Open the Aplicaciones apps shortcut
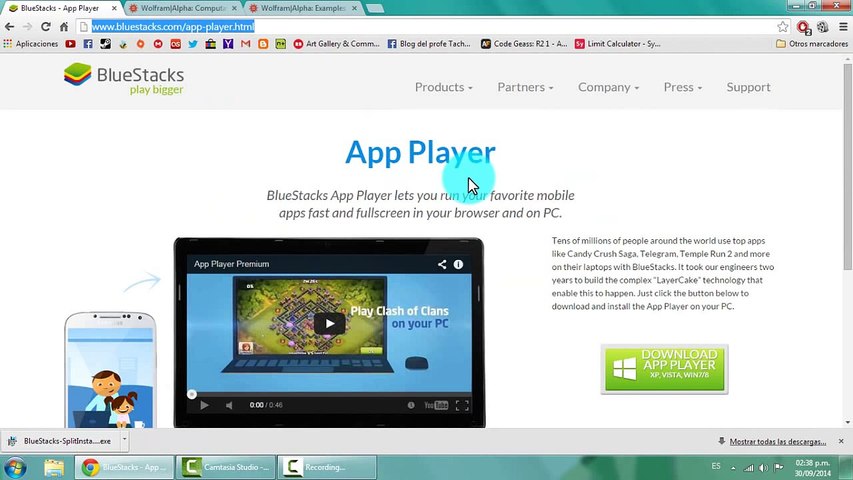853x480 pixels. [30, 44]
